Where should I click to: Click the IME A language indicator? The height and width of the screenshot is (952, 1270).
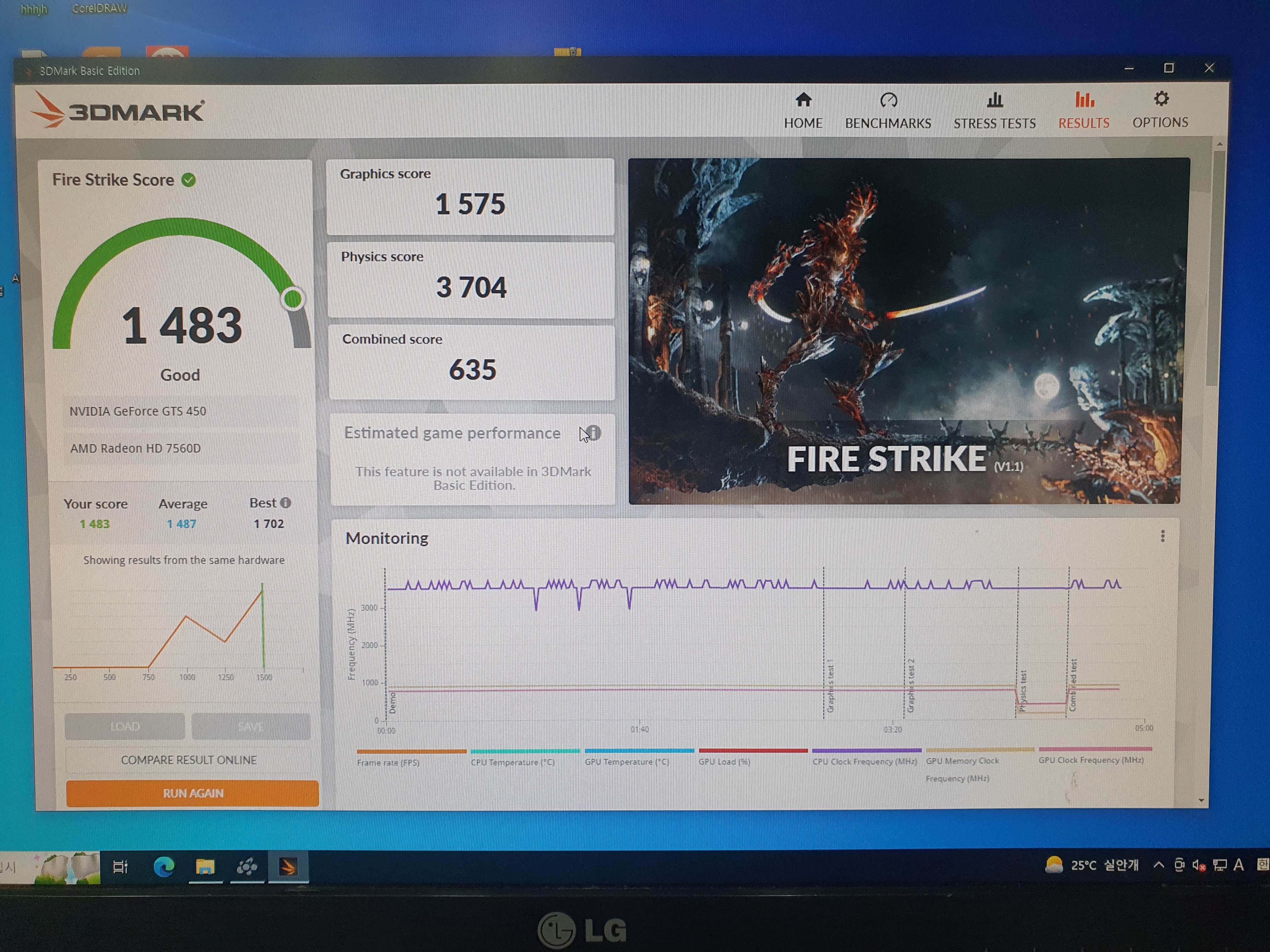click(x=1239, y=865)
